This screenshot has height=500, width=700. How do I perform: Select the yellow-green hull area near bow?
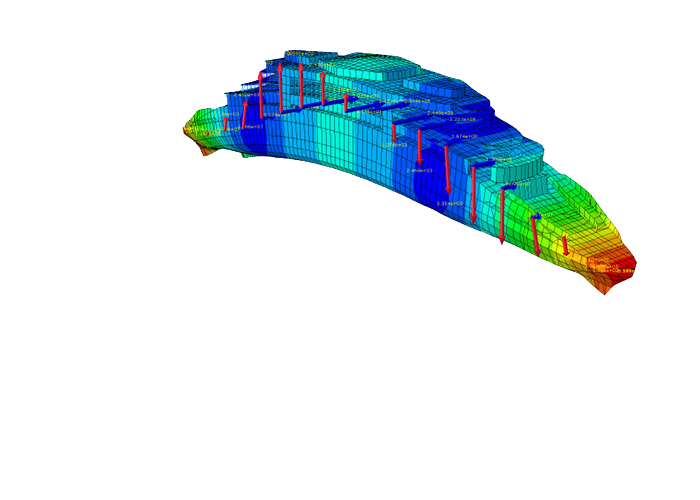coord(560,215)
